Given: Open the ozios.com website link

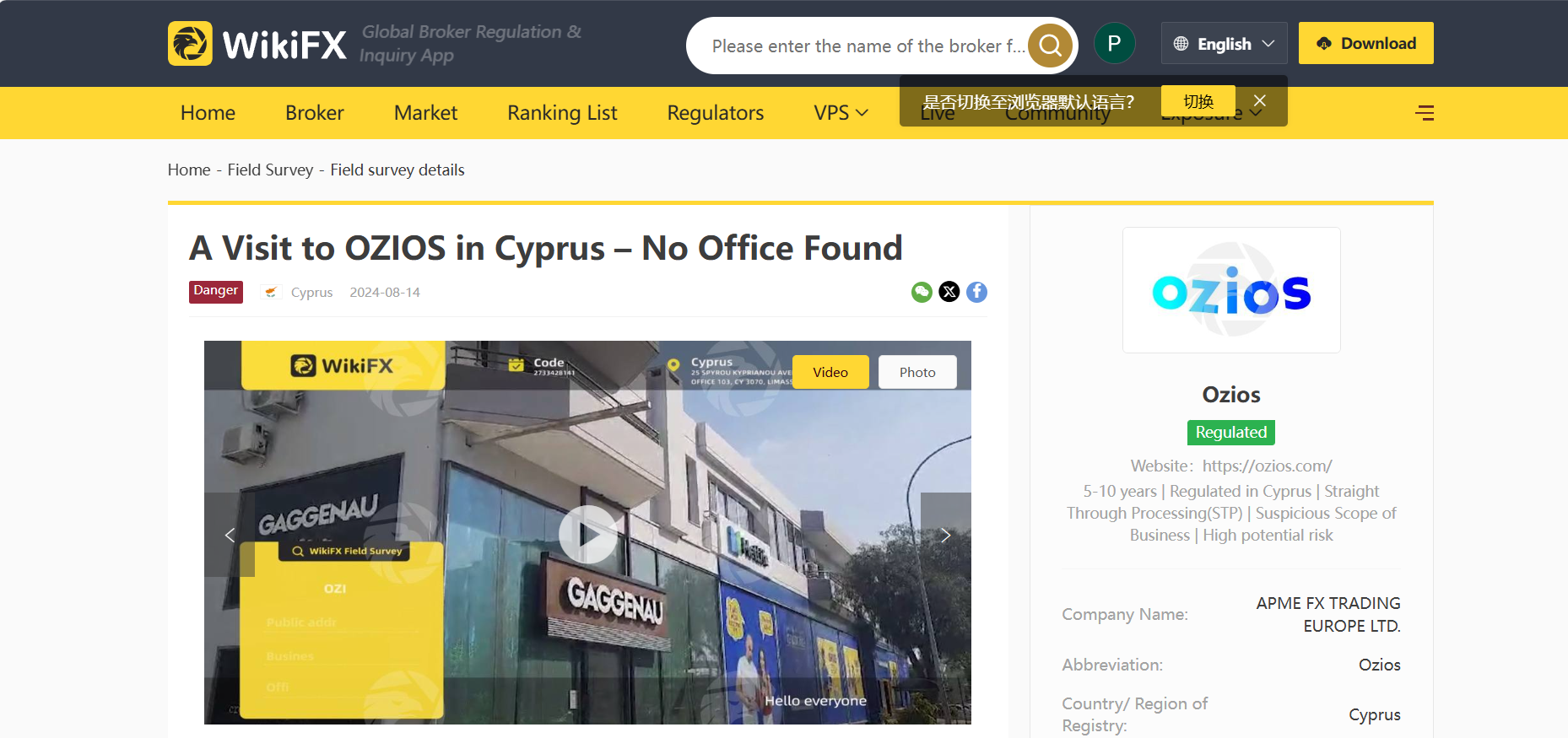Looking at the screenshot, I should coord(1267,466).
